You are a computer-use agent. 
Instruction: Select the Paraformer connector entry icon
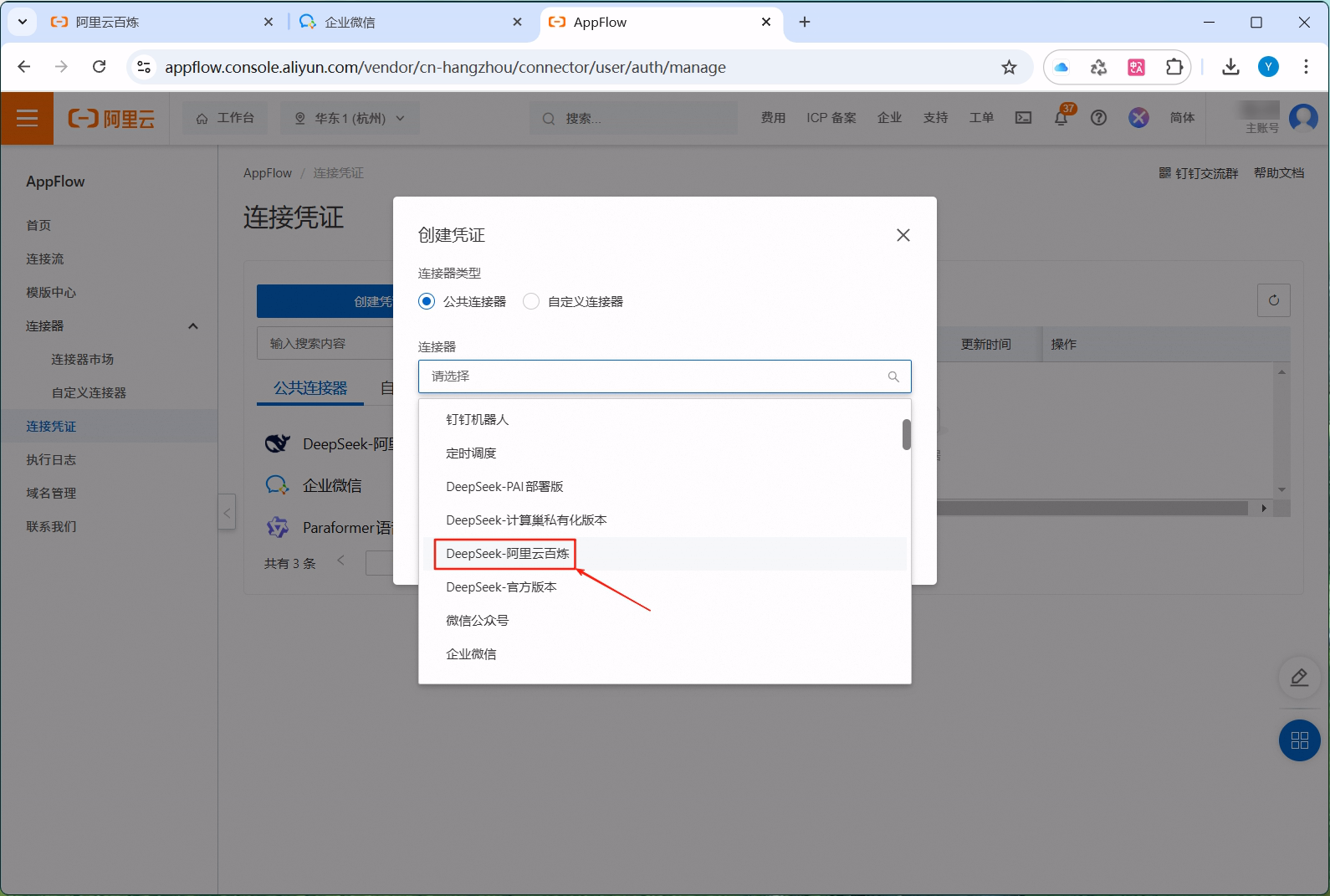click(x=277, y=527)
